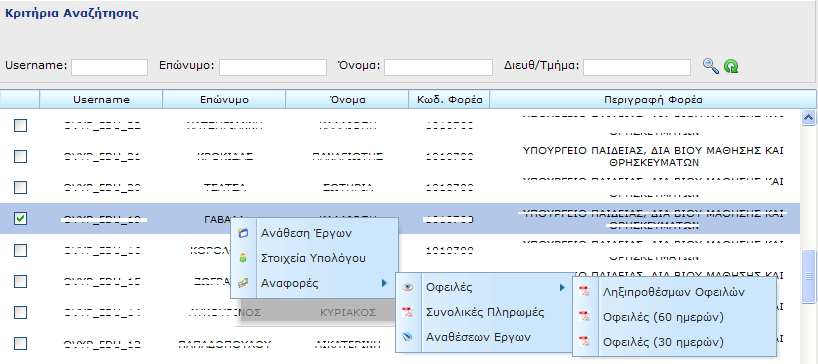This screenshot has width=818, height=364.
Task: Tick checkbox in the ΖΩΓΡΑ row
Action: pyautogui.click(x=20, y=282)
